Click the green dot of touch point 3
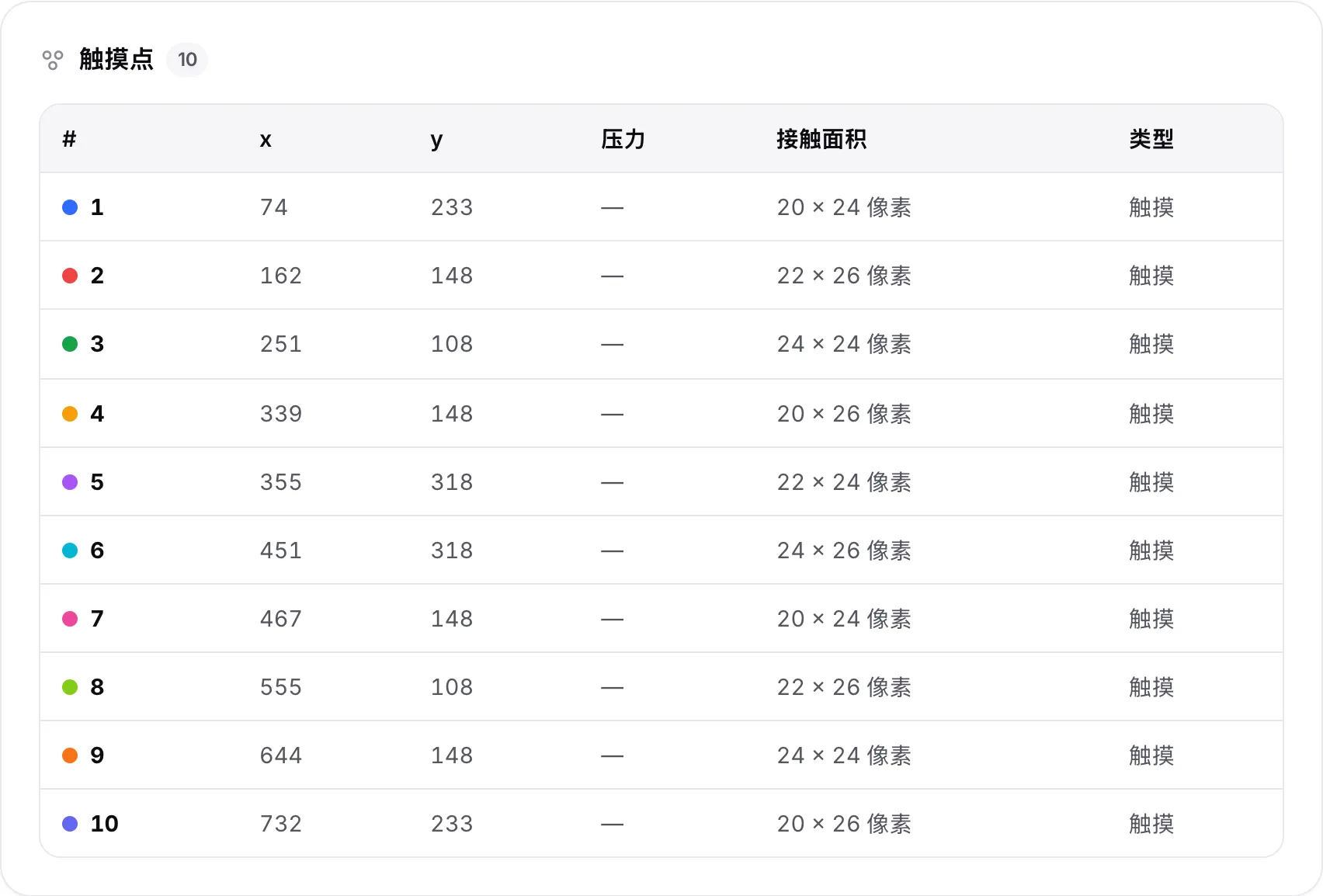1323x896 pixels. (70, 344)
